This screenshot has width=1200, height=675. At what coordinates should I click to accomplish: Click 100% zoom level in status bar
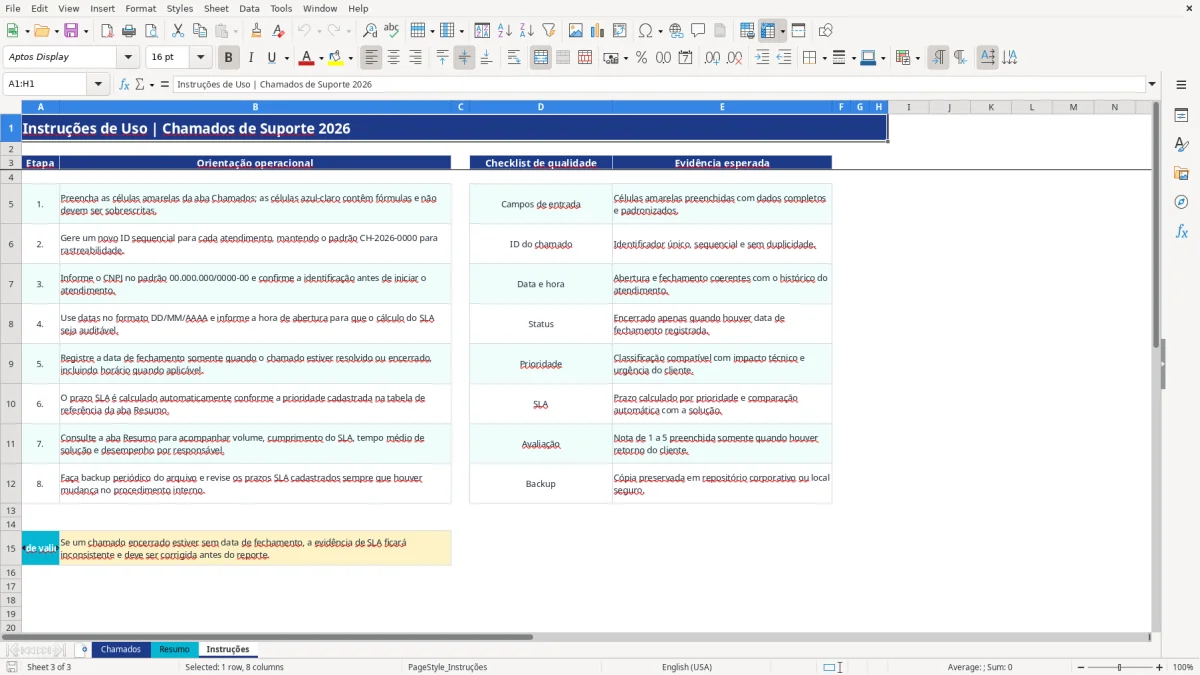[x=1182, y=667]
